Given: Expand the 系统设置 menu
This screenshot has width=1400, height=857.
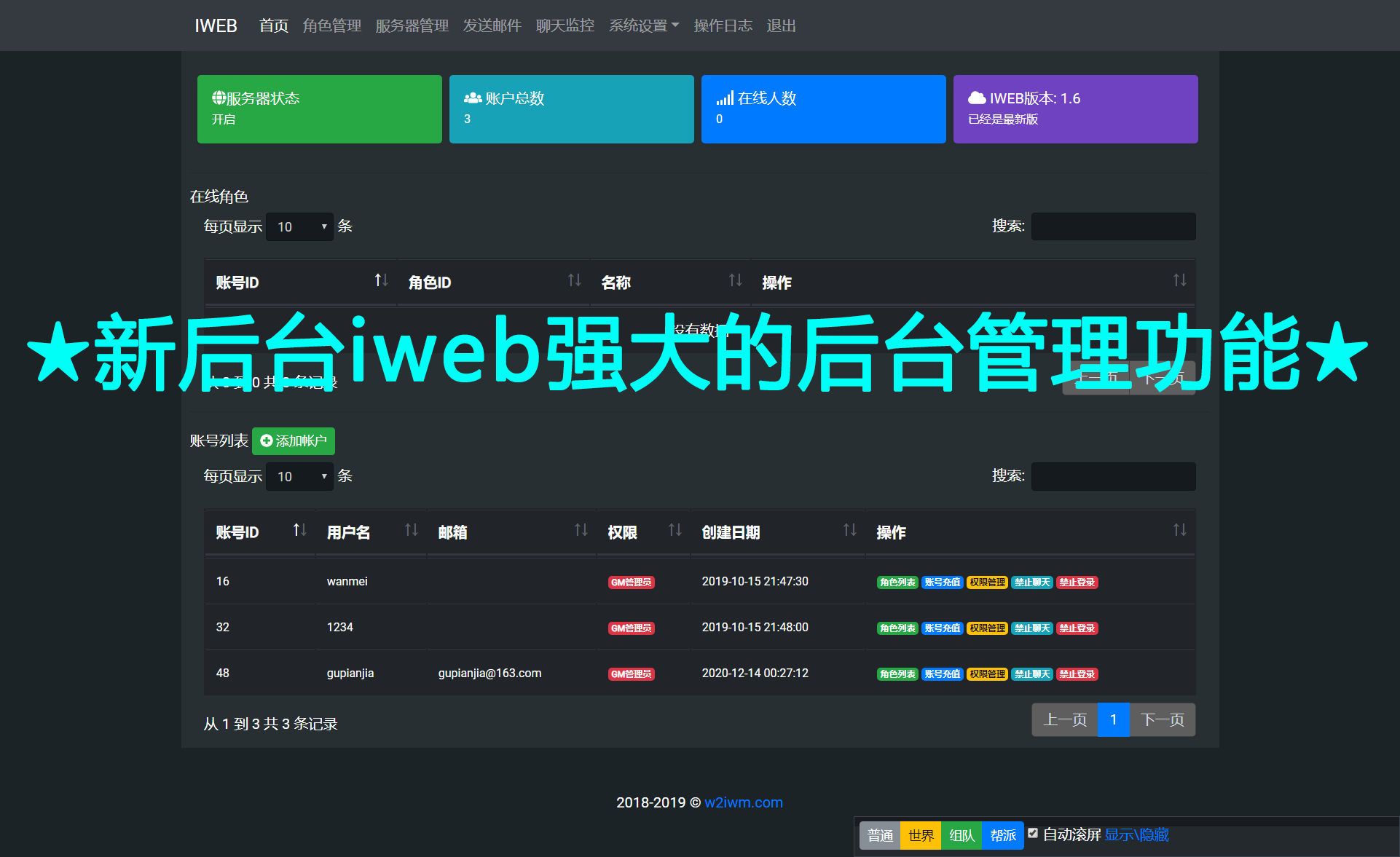Looking at the screenshot, I should 643,25.
